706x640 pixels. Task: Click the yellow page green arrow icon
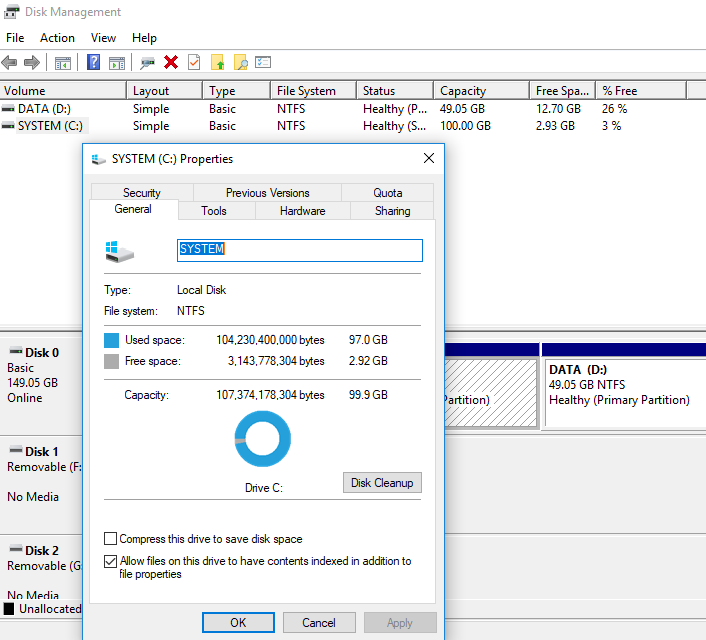click(217, 63)
